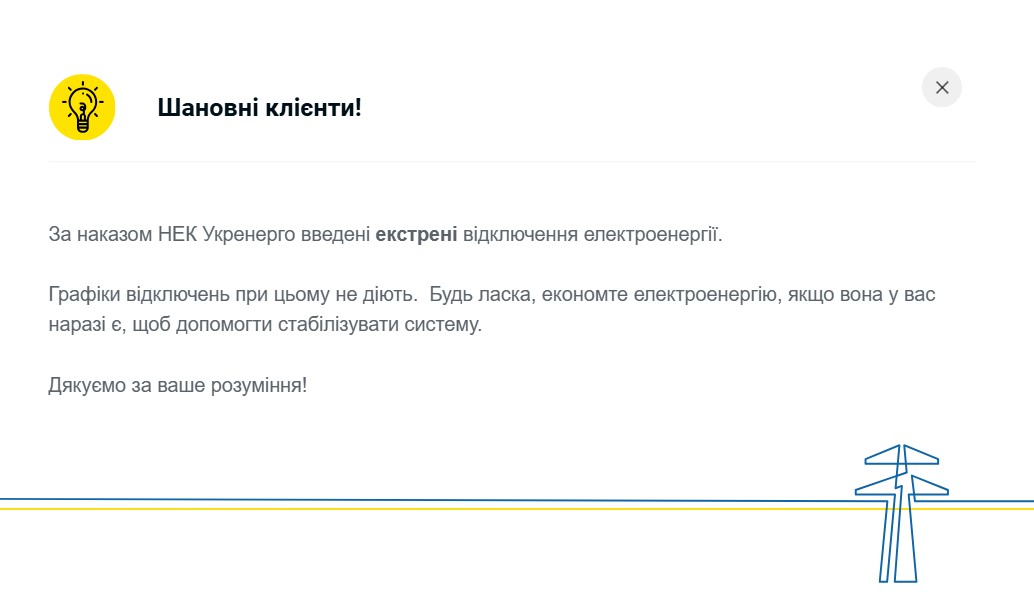Click the heading 'Шановні клієнти!'
Screen dimensions: 1034x601
click(x=259, y=107)
